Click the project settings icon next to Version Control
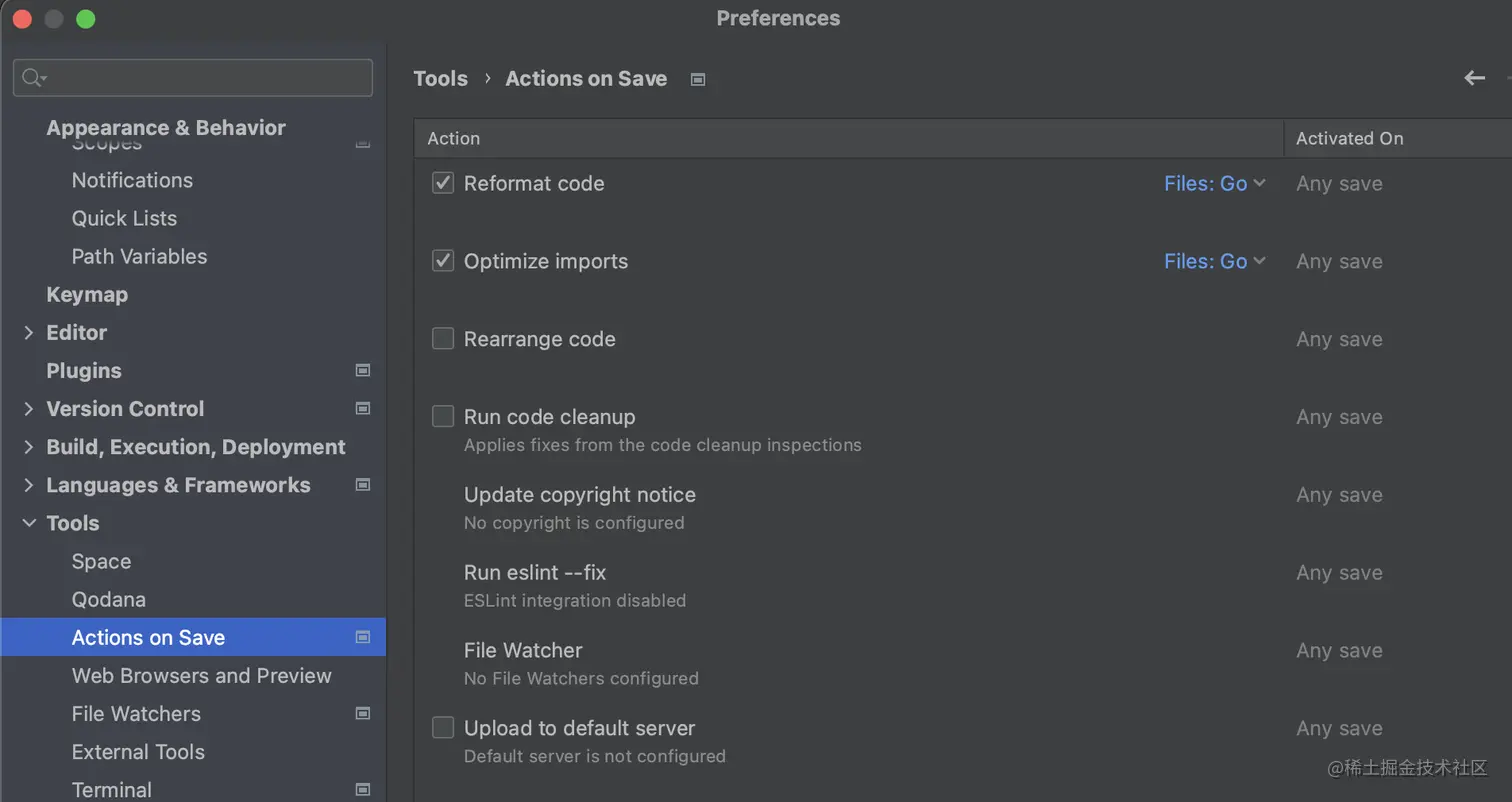 pyautogui.click(x=363, y=408)
